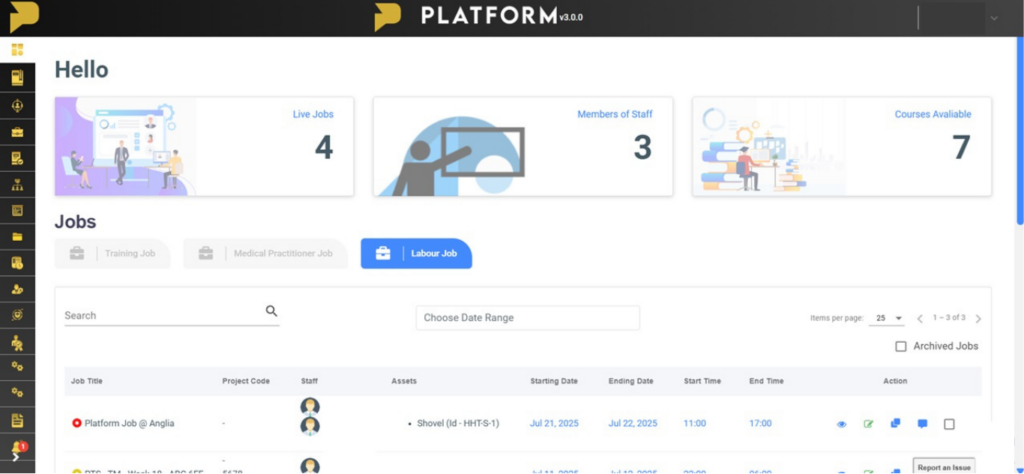Switch to the Training Job tab
Image resolution: width=1024 pixels, height=474 pixels.
(112, 254)
